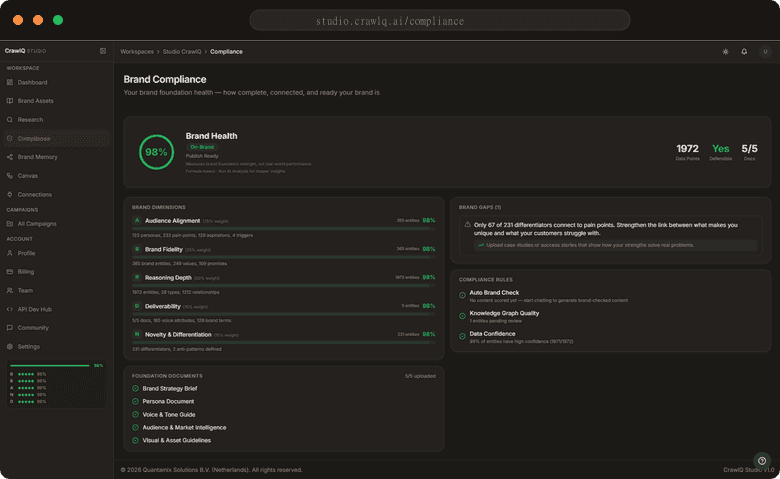Click the Billing card icon
This screenshot has width=780, height=479.
pos(10,272)
